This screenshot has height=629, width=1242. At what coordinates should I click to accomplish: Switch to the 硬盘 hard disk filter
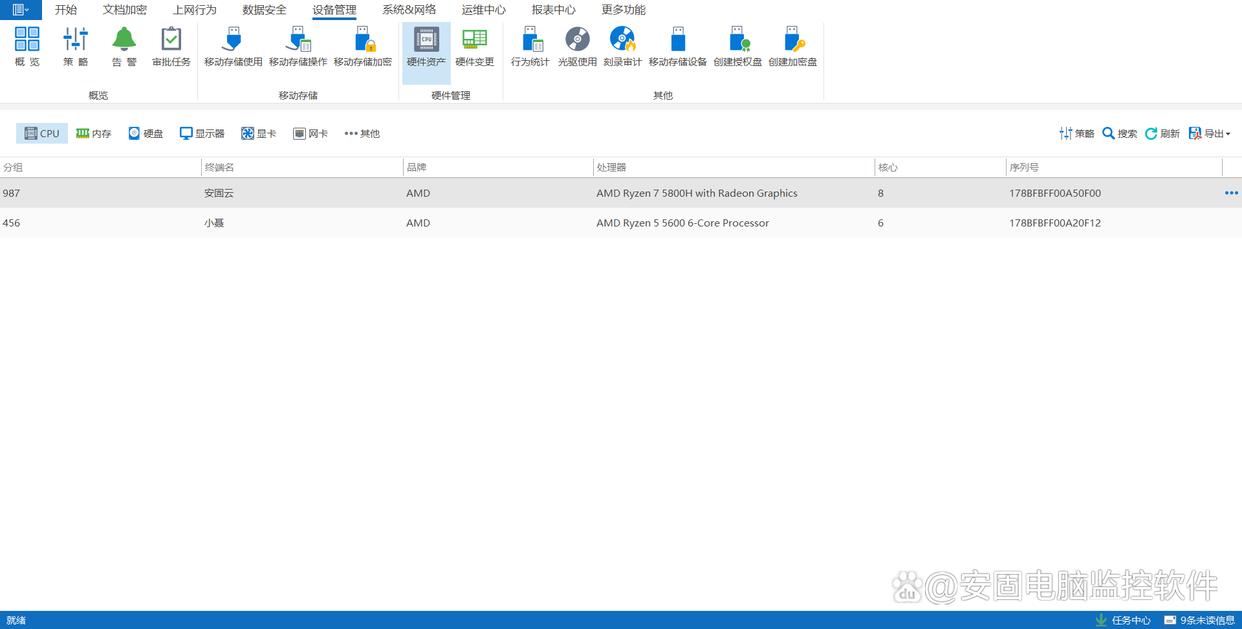pyautogui.click(x=145, y=134)
